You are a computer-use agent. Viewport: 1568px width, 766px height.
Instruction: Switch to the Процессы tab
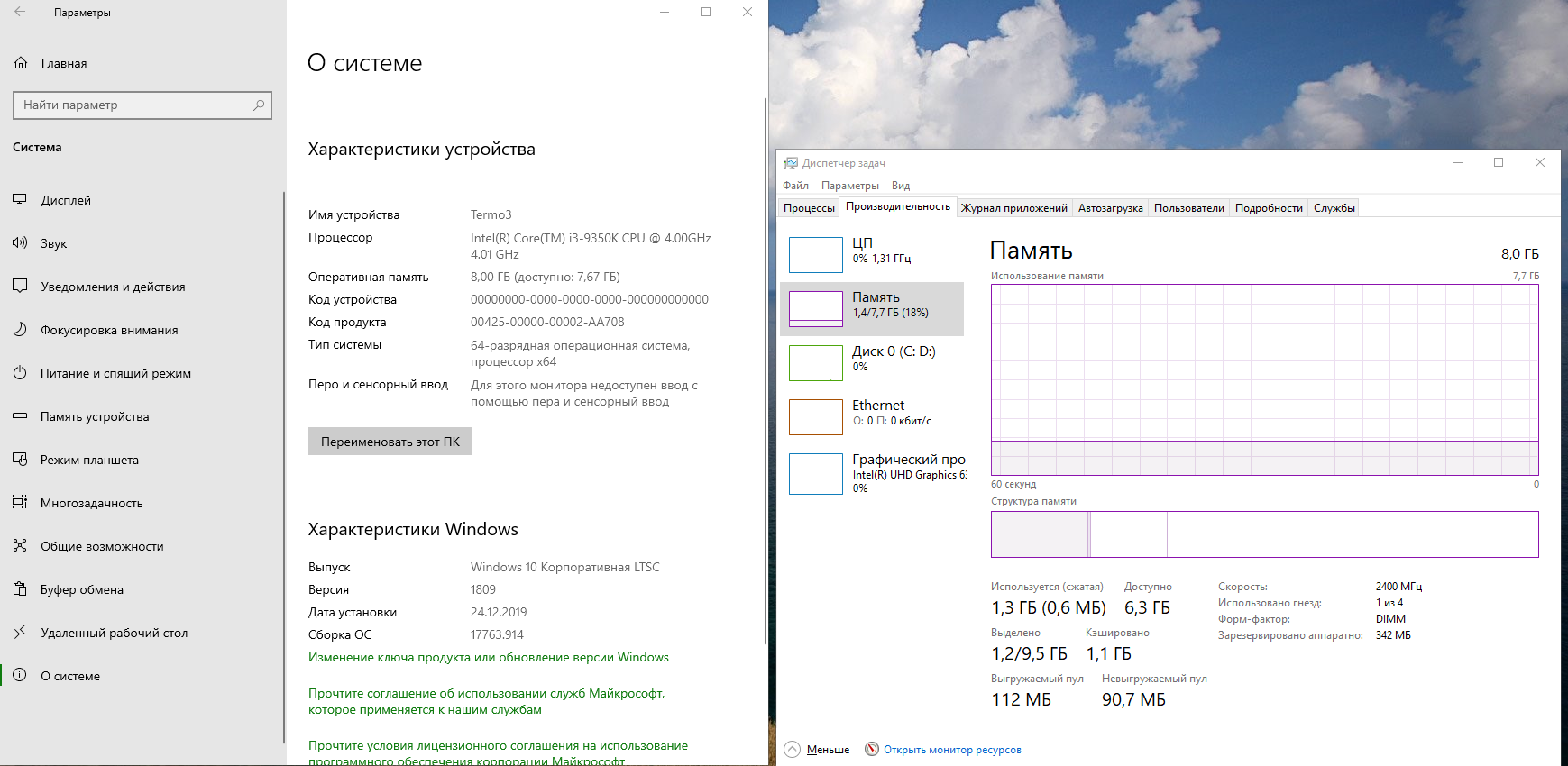point(809,208)
